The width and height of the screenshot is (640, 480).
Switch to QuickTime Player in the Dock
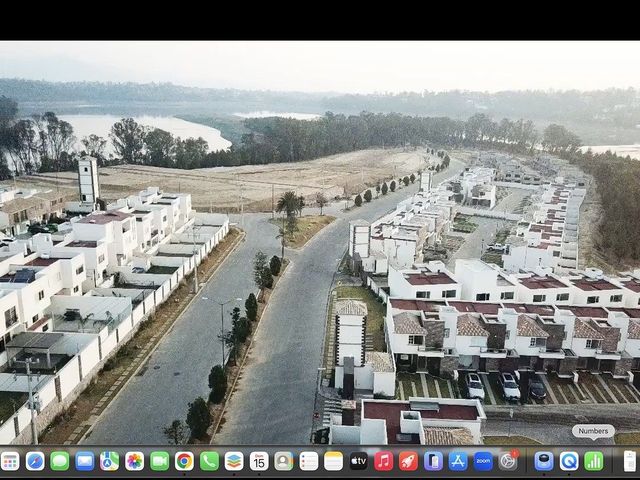[x=569, y=461]
